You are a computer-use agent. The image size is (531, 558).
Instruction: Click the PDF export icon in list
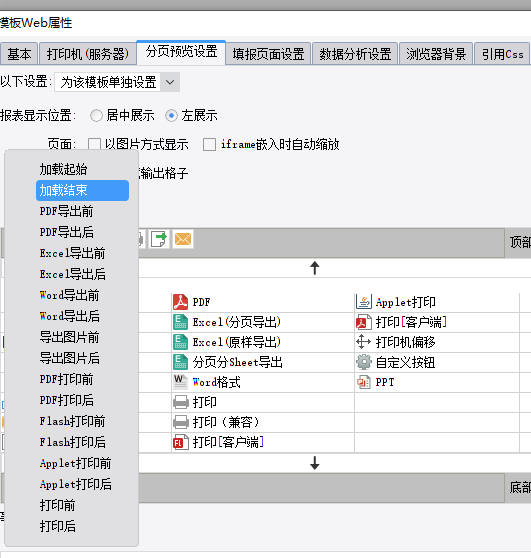180,302
